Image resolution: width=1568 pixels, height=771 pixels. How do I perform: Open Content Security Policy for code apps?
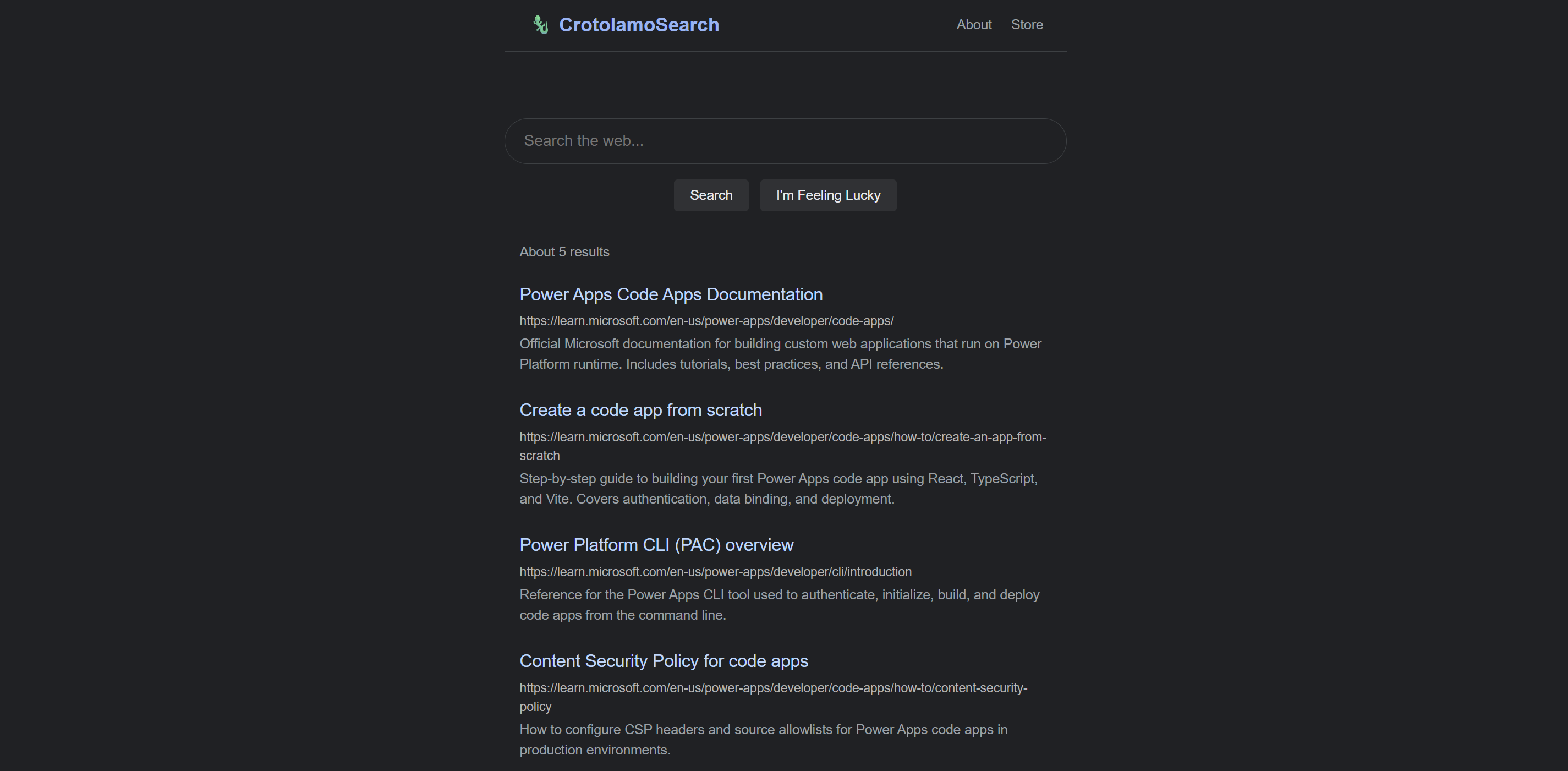[x=664, y=661]
